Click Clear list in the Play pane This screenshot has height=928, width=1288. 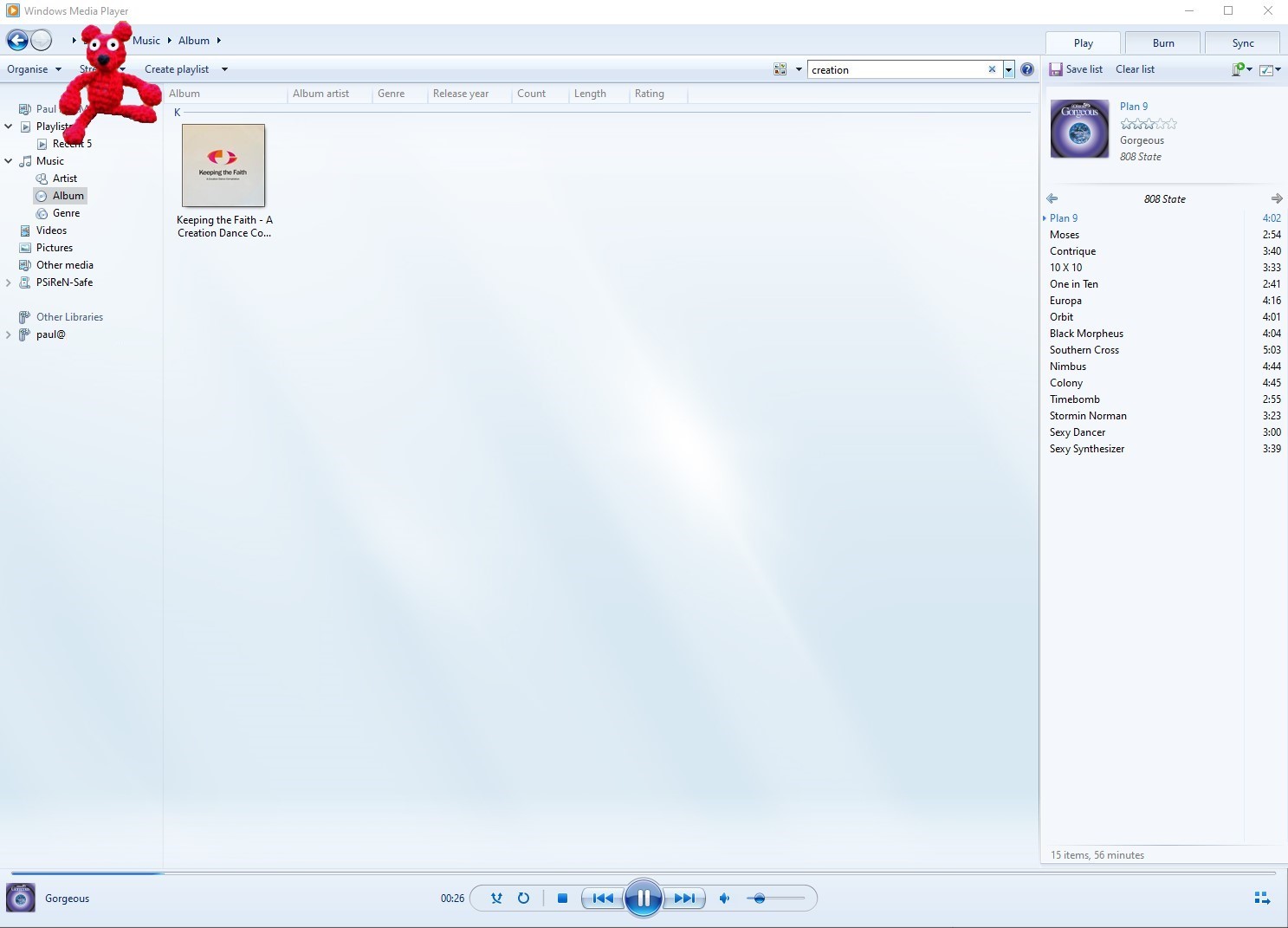pos(1135,69)
